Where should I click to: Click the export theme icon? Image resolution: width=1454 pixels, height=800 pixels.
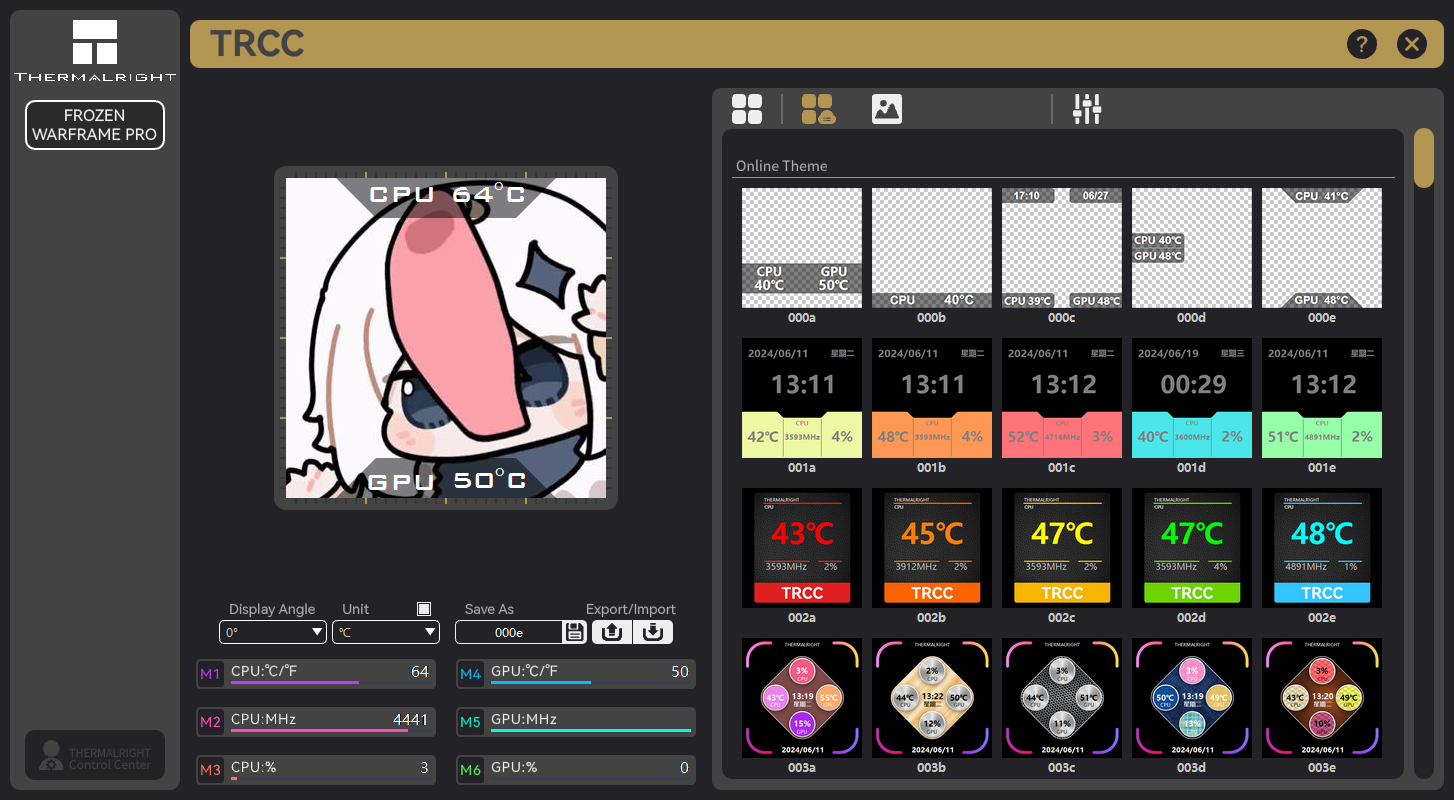click(611, 632)
